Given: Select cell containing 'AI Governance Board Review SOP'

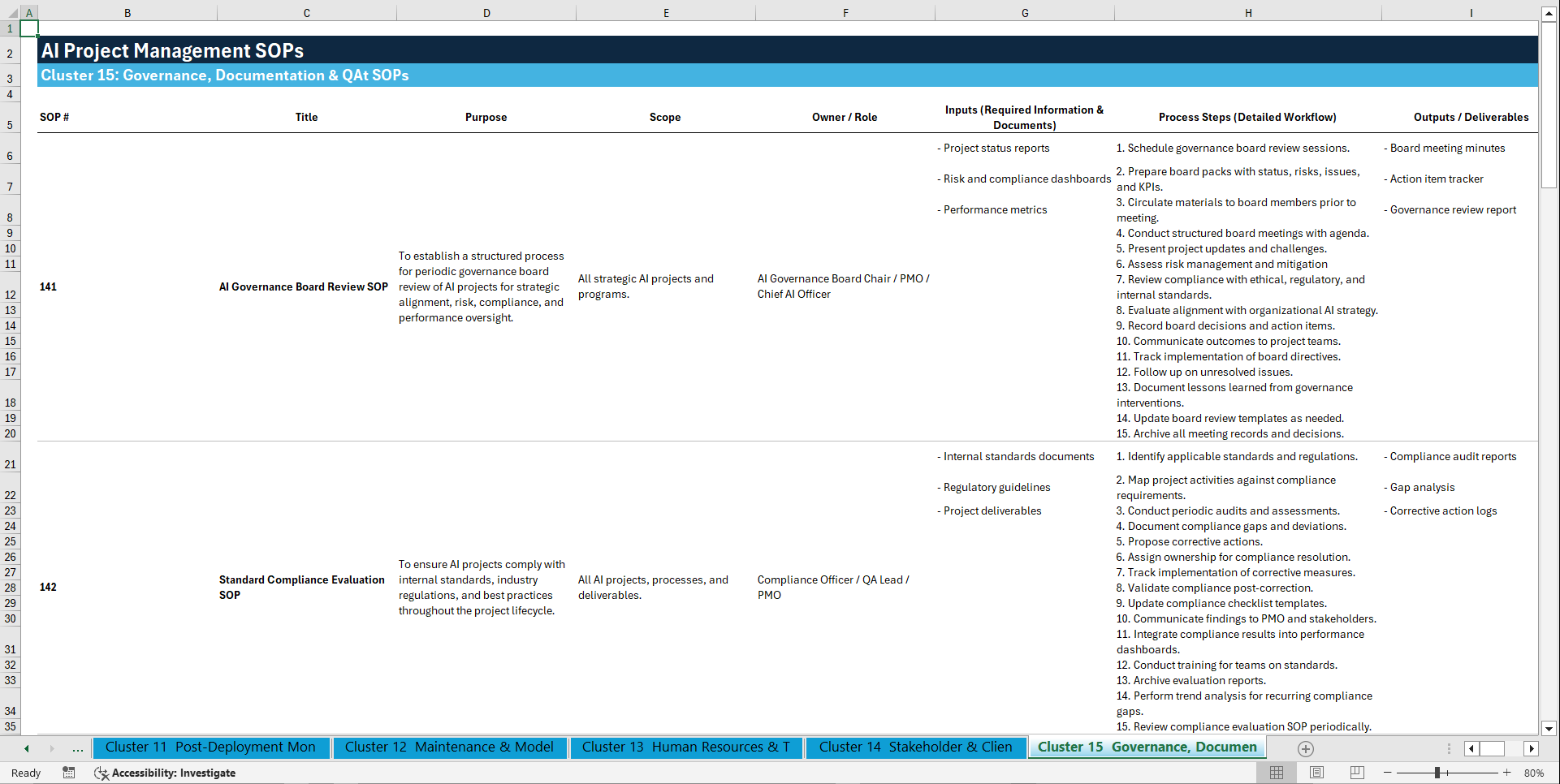Looking at the screenshot, I should [x=303, y=286].
